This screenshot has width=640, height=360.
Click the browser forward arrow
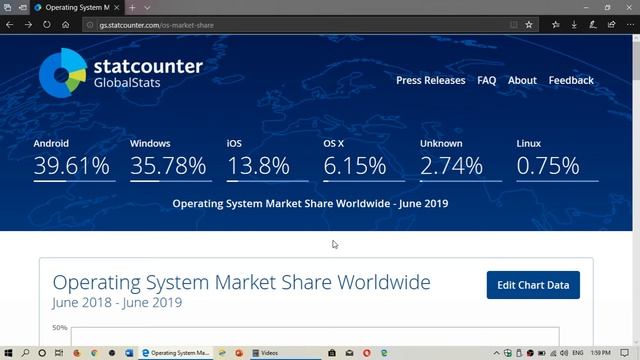click(28, 25)
